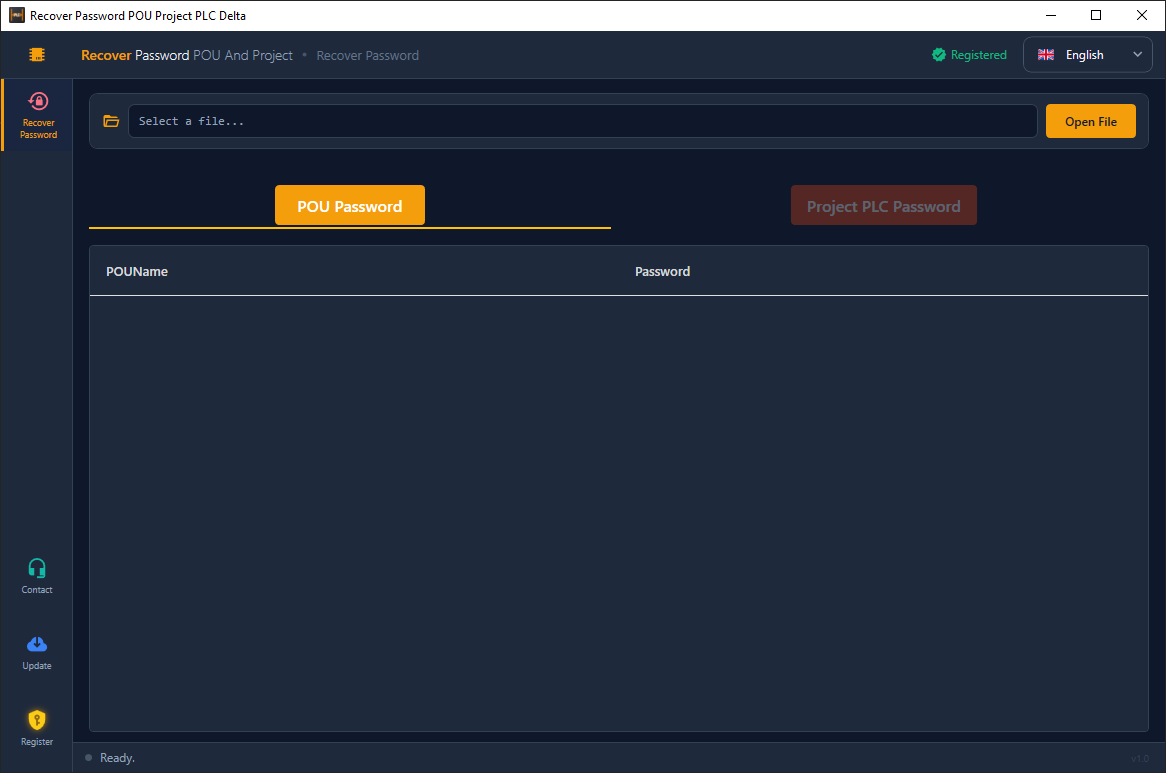Click the POUName column header
Image resolution: width=1166 pixels, height=773 pixels.
[137, 272]
